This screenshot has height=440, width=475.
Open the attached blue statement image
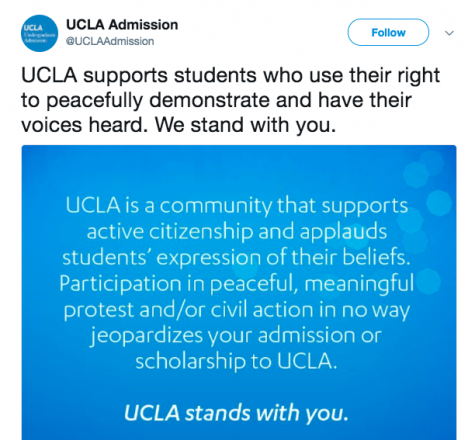point(239,292)
